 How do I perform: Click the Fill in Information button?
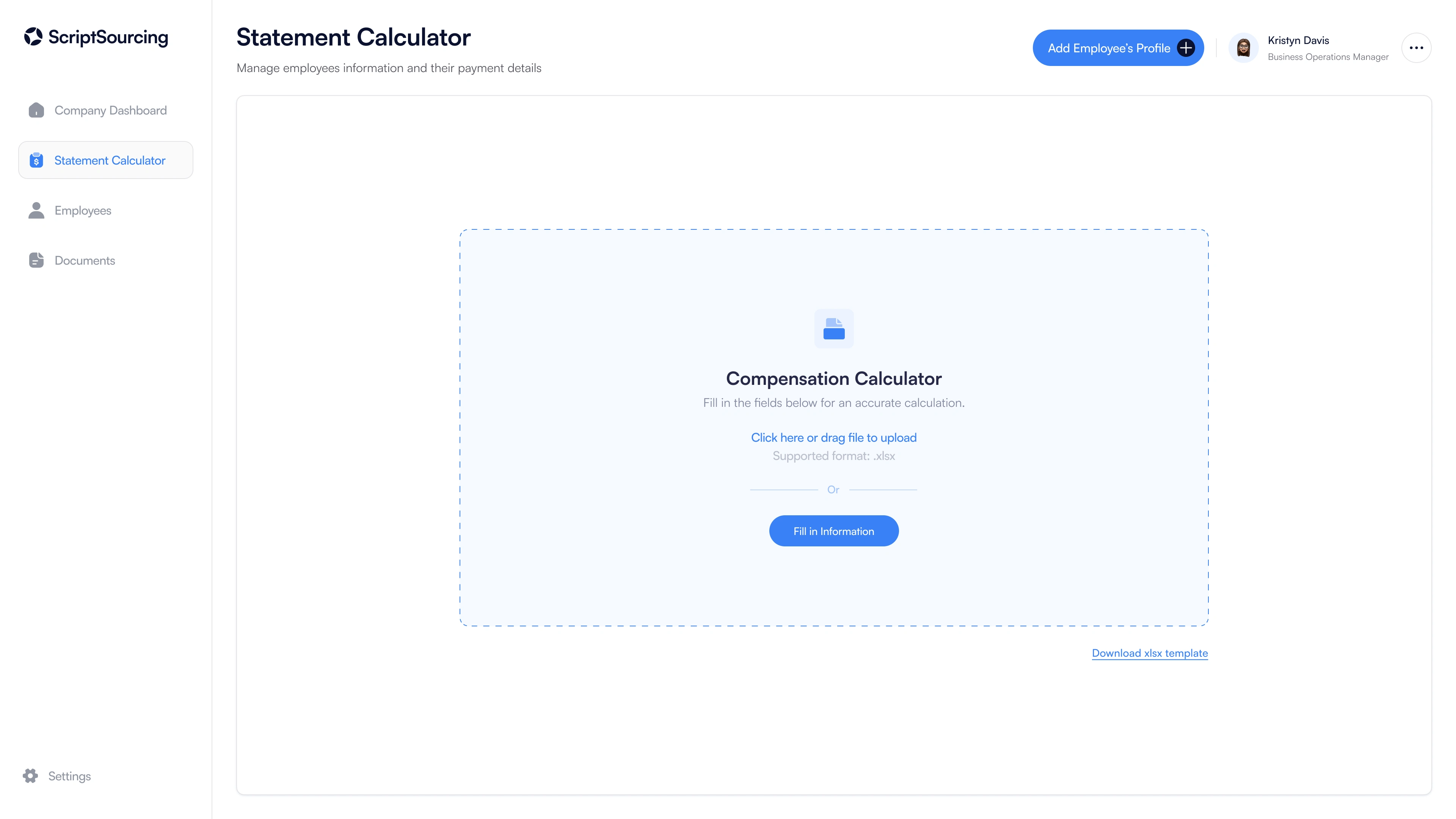point(834,531)
